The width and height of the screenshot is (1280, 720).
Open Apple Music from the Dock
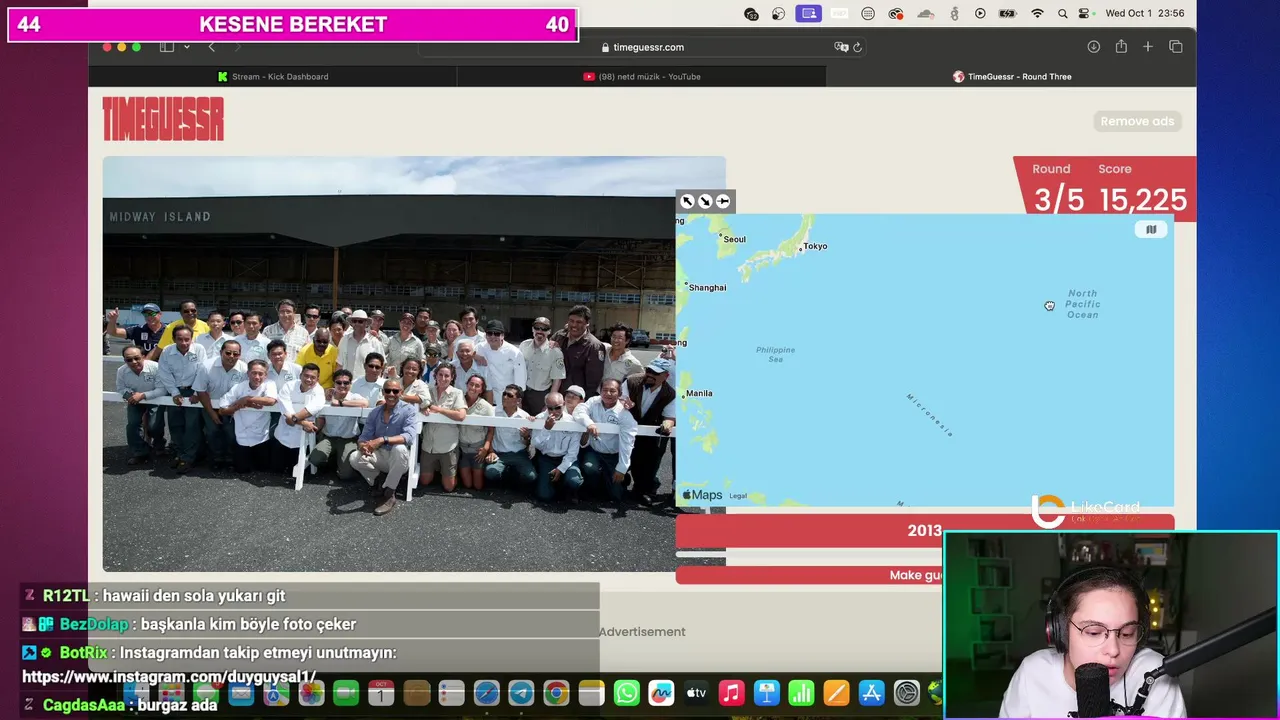(x=732, y=693)
